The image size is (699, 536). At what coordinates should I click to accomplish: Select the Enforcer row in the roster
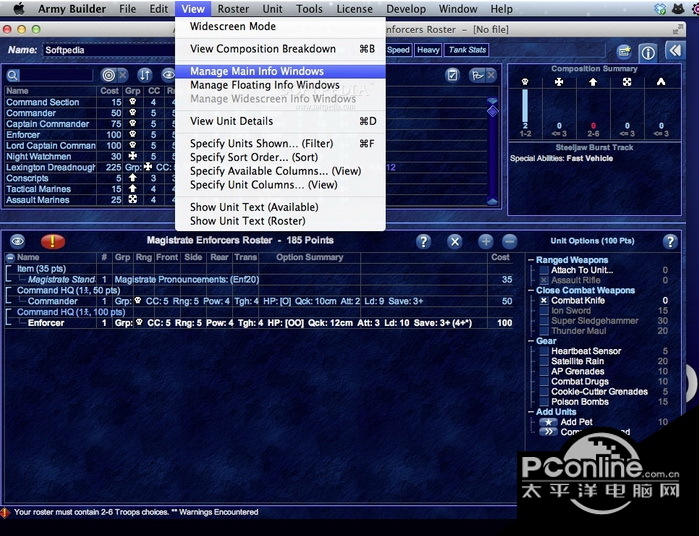[x=259, y=323]
